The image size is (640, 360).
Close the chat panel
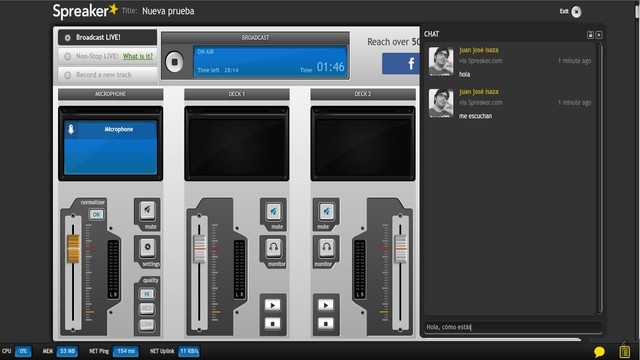[x=599, y=35]
